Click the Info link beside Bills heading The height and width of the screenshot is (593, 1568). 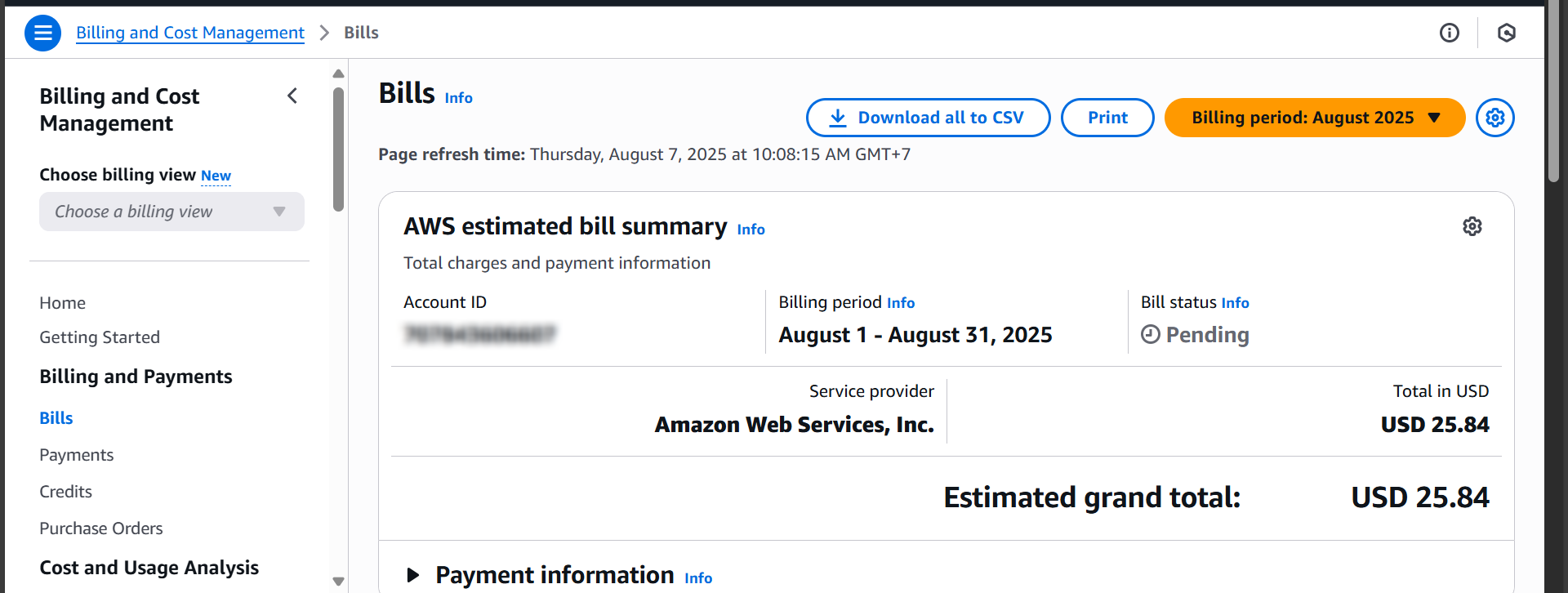point(458,97)
